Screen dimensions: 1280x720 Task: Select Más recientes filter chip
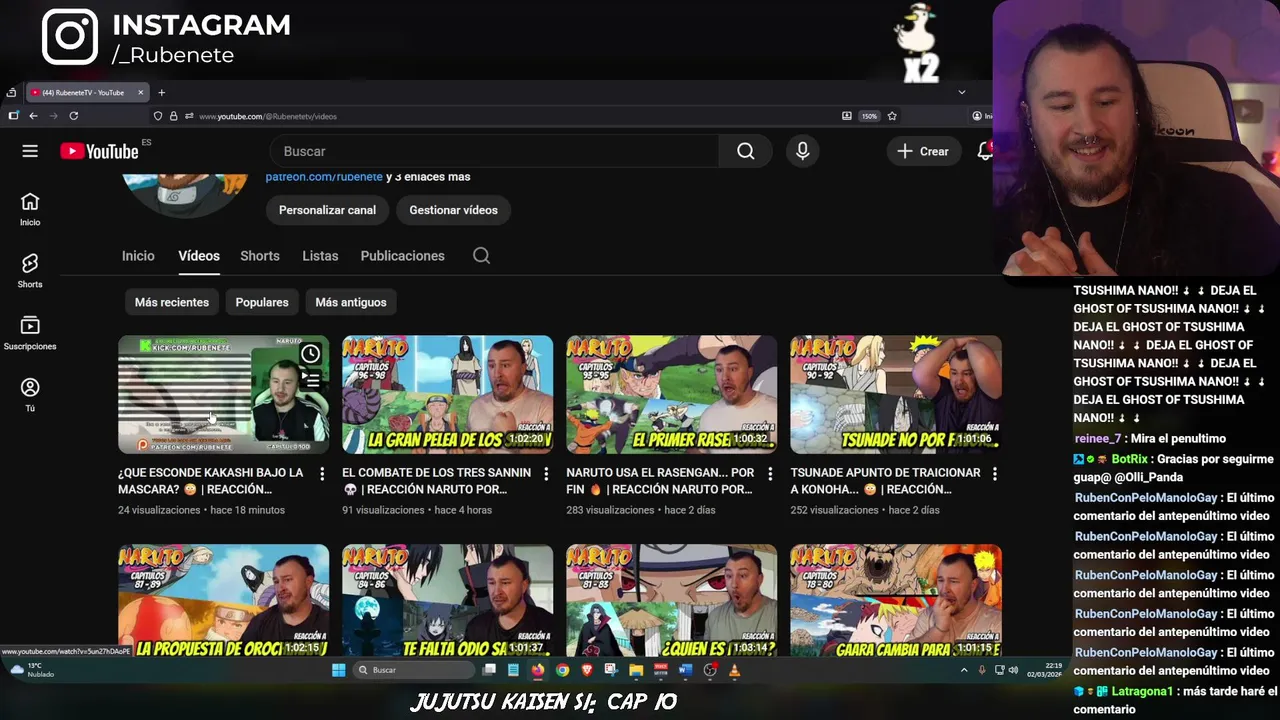[172, 302]
